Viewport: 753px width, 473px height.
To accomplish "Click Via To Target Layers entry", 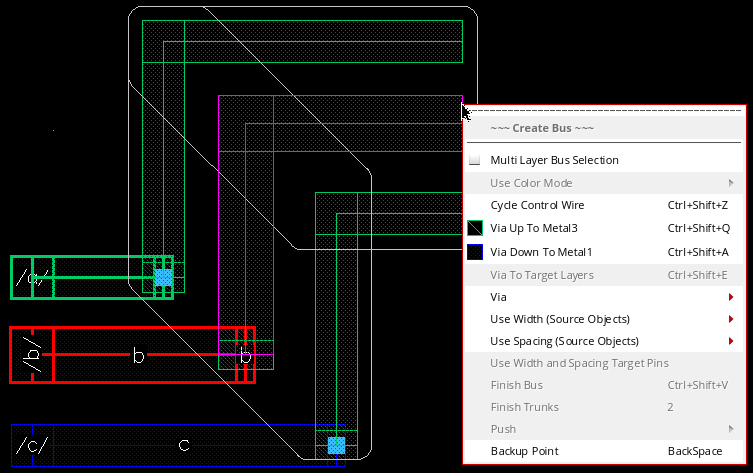I will (541, 275).
